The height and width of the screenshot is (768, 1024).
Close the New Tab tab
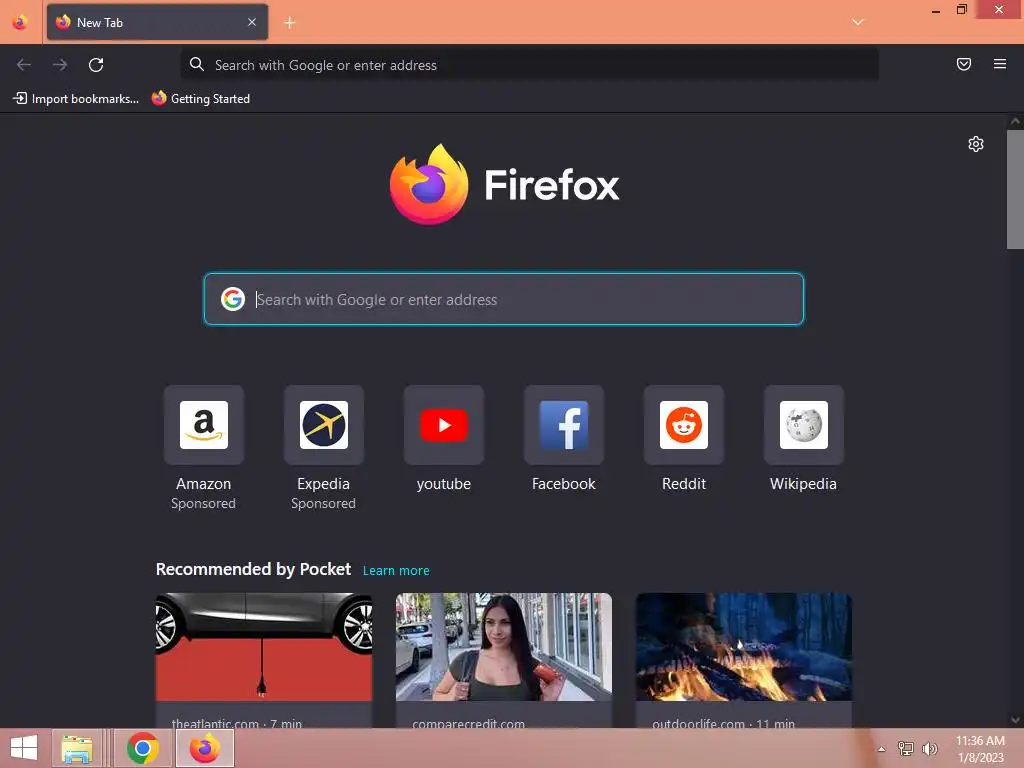coord(252,22)
